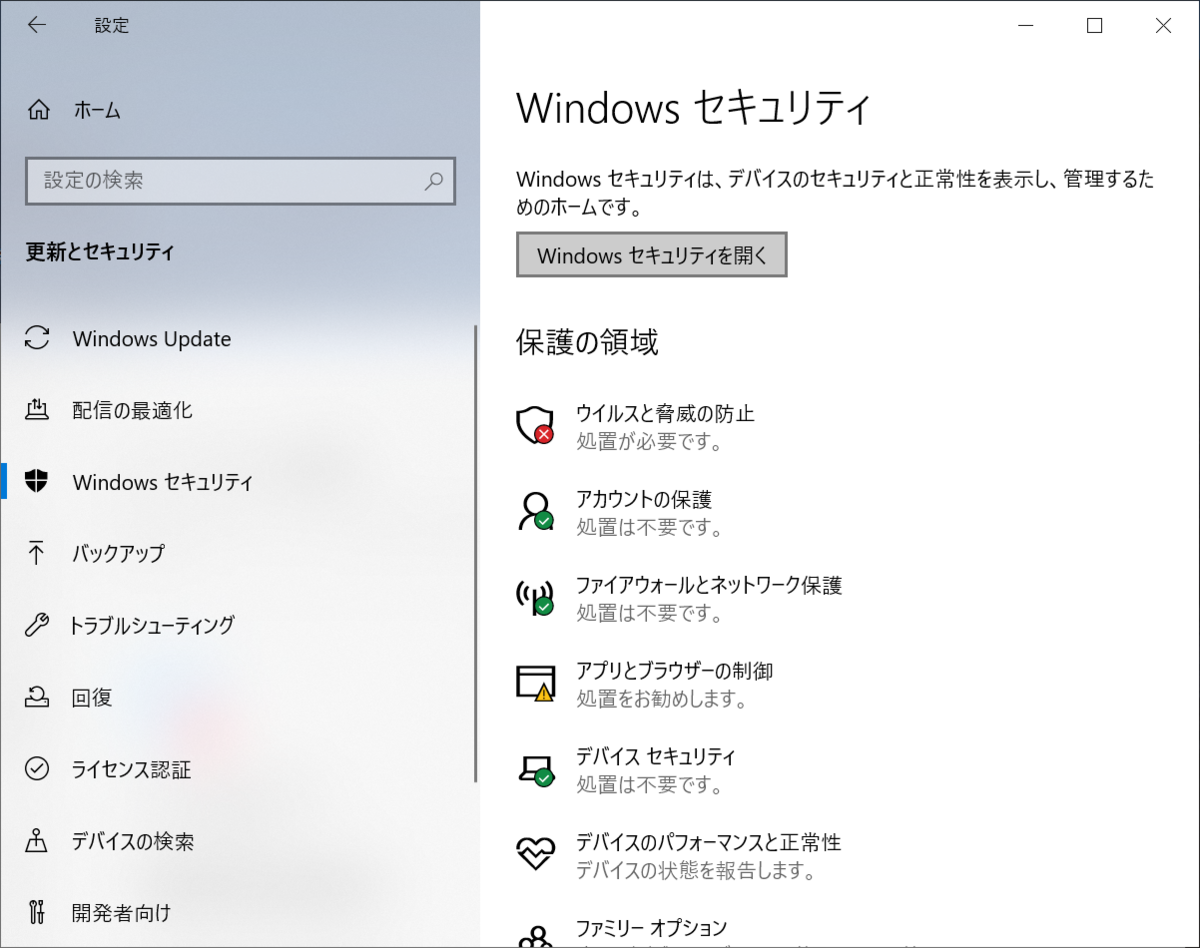Click the 配信の最適化 icon

pos(37,410)
